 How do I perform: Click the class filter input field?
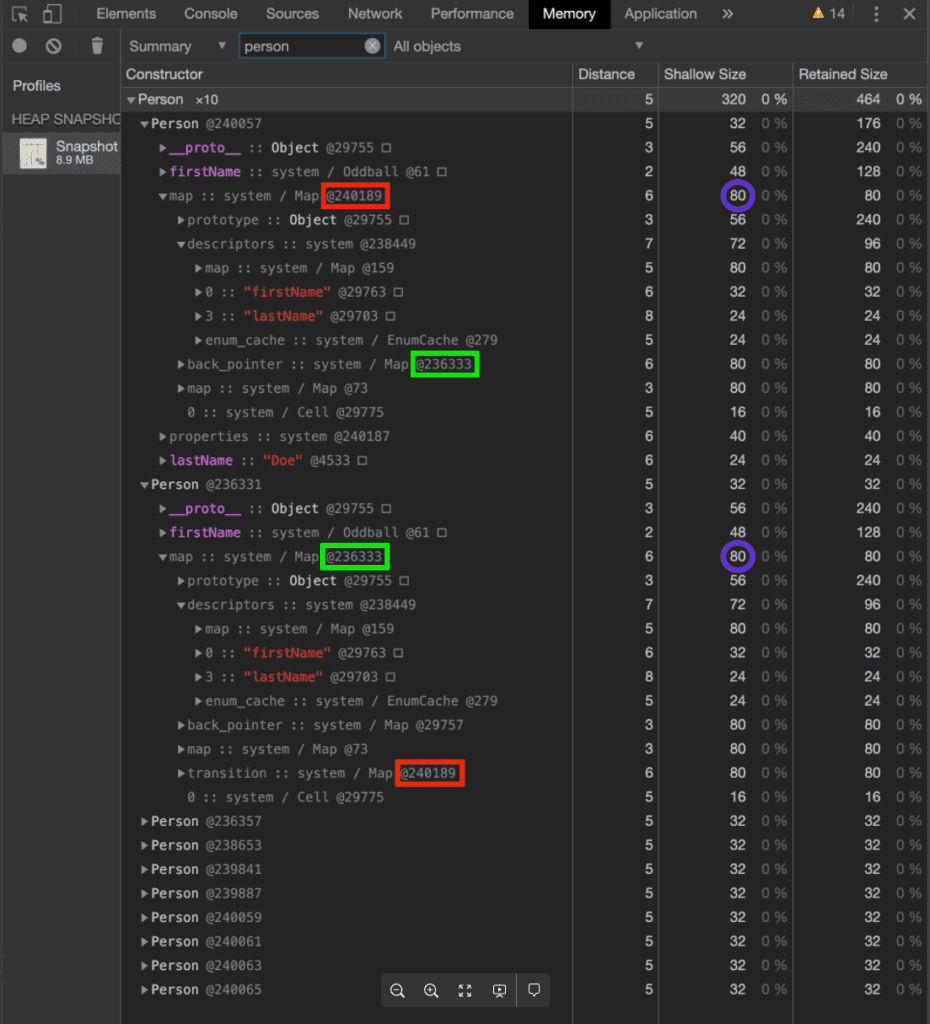(x=300, y=46)
